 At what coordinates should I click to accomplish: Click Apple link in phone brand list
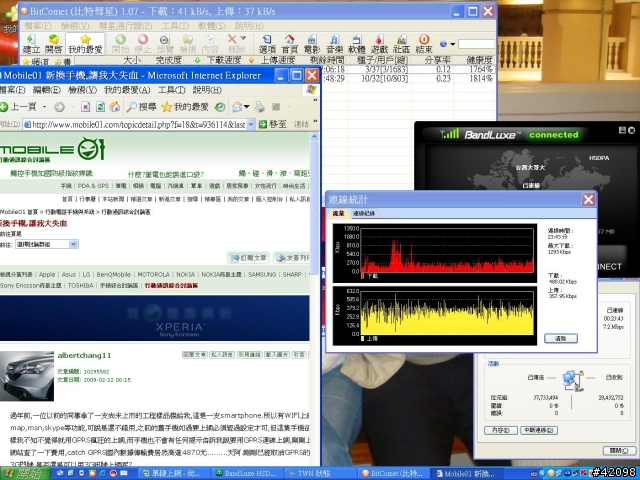point(47,275)
